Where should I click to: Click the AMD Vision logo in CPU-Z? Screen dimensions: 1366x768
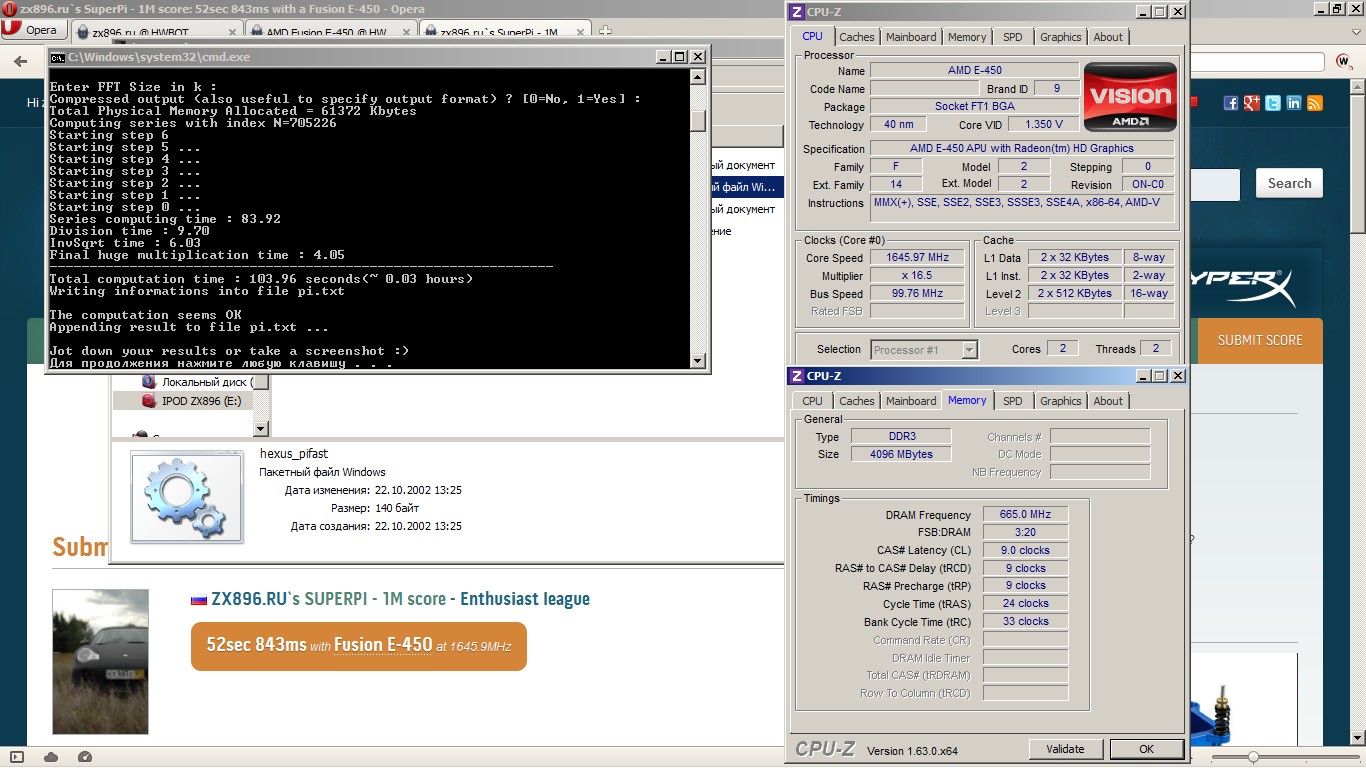click(1130, 97)
